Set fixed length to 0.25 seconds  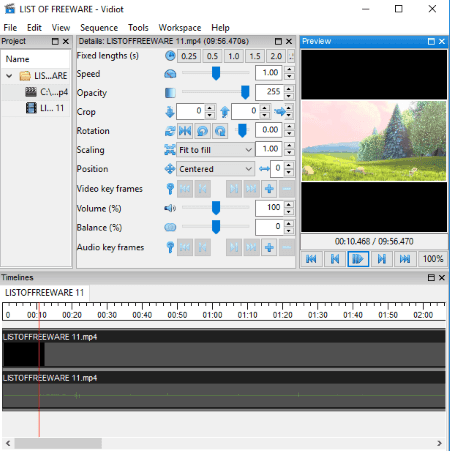click(x=189, y=56)
